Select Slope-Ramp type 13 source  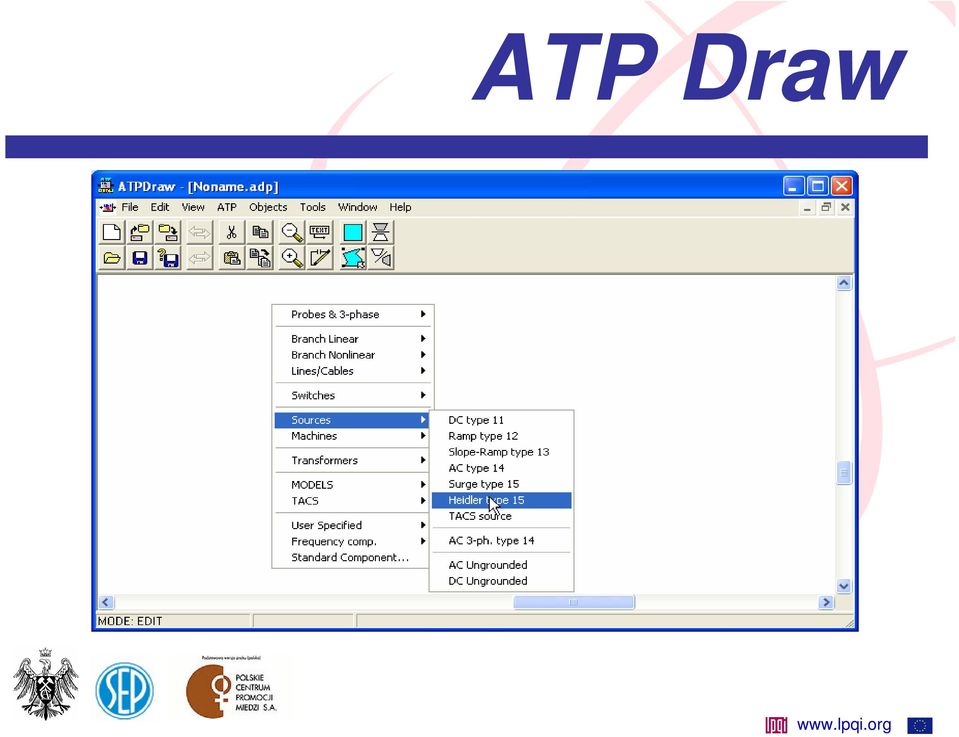502,452
